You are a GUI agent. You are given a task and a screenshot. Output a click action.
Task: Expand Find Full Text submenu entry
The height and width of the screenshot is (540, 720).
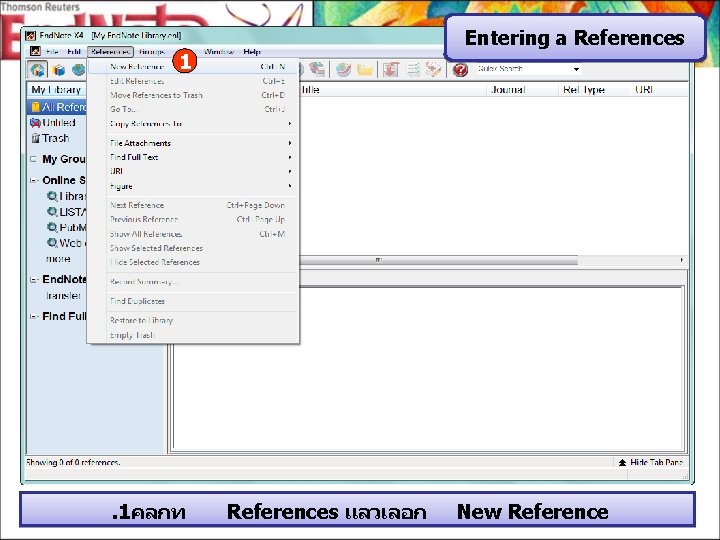coord(193,157)
